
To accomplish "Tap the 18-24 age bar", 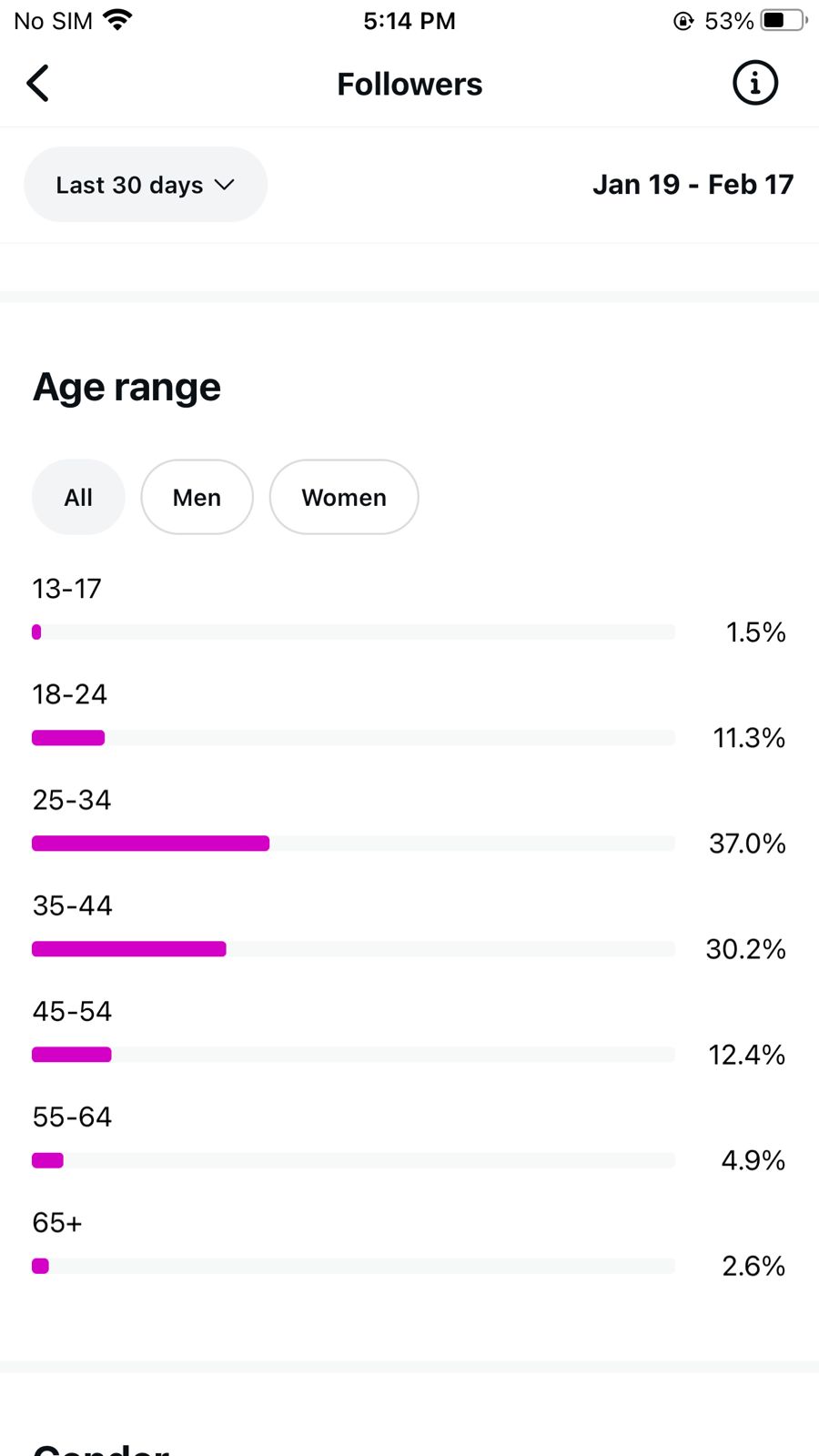I will click(x=68, y=738).
